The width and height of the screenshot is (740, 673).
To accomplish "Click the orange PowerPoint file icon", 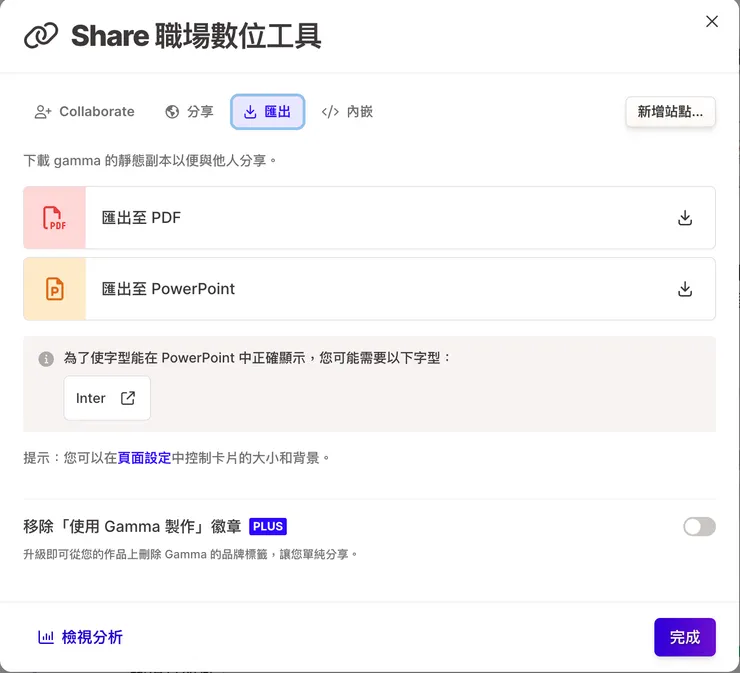I will (55, 289).
